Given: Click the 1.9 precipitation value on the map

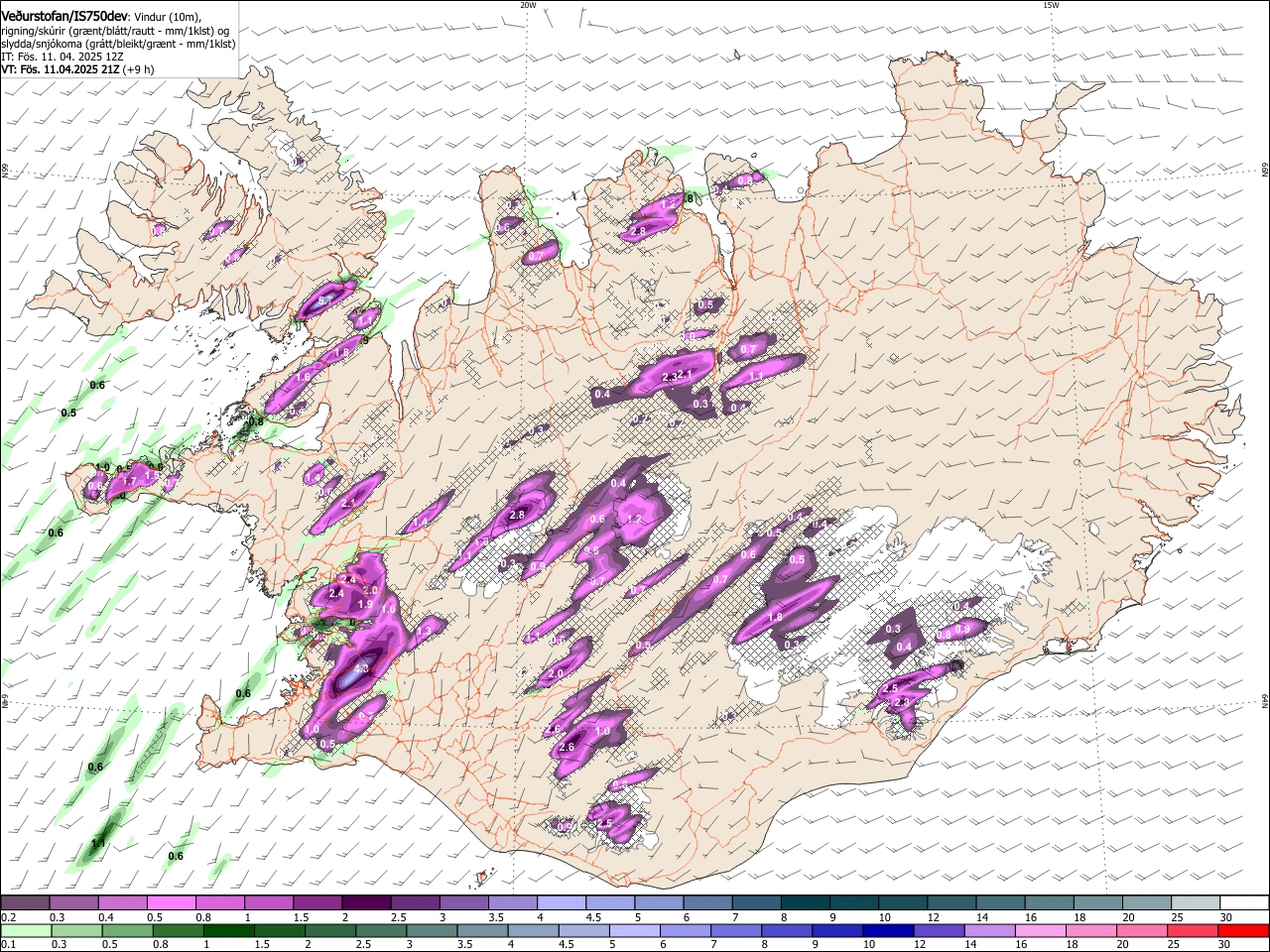Looking at the screenshot, I should (364, 604).
